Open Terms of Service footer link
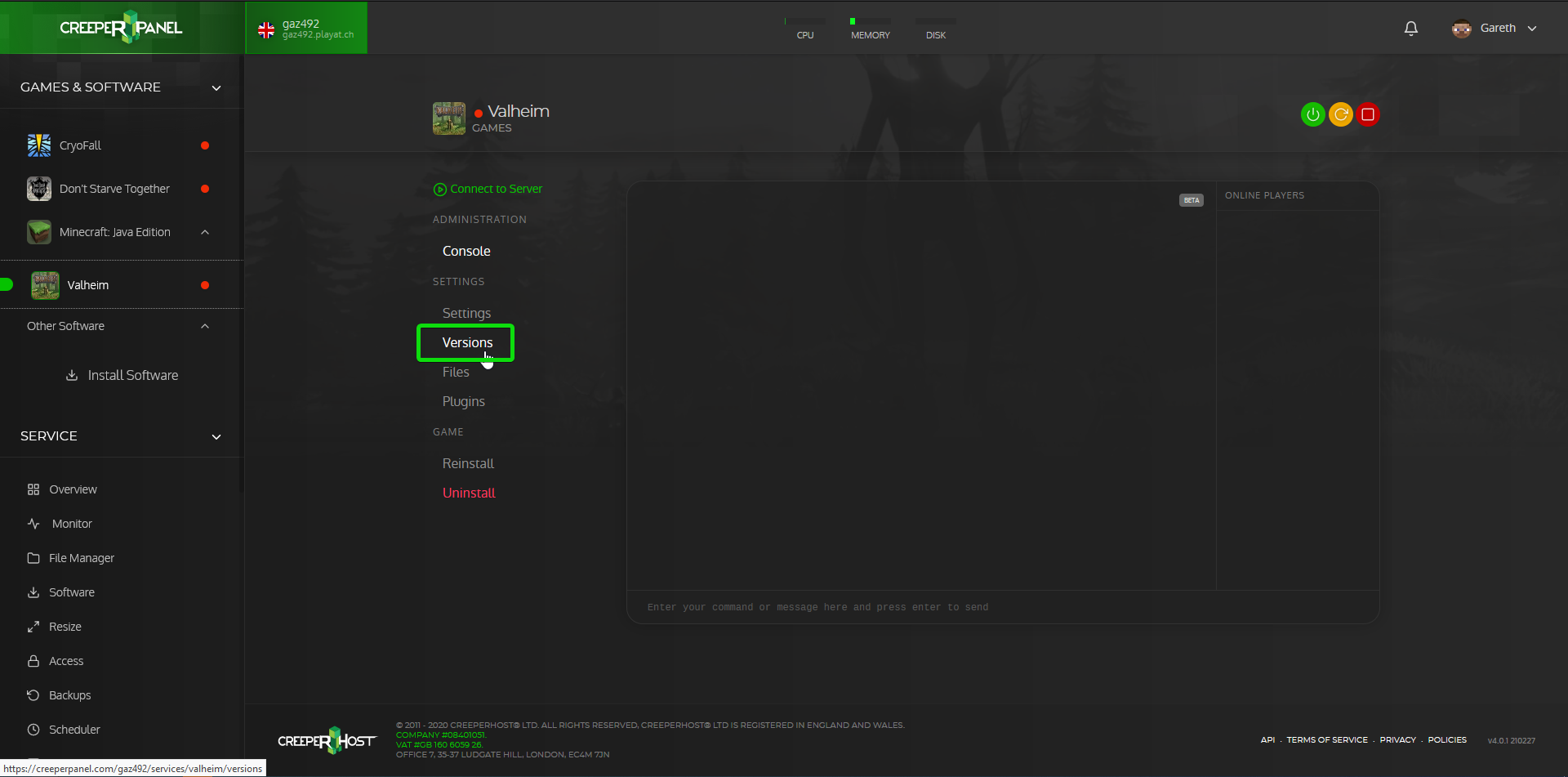1568x777 pixels. pos(1327,740)
